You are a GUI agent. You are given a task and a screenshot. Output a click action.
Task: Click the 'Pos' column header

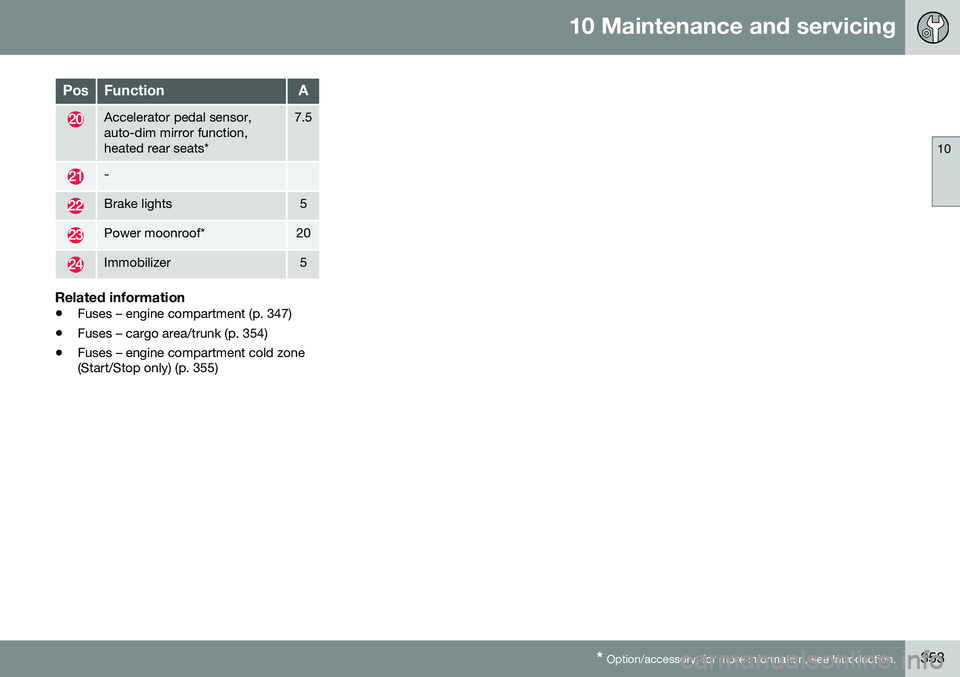pos(75,91)
